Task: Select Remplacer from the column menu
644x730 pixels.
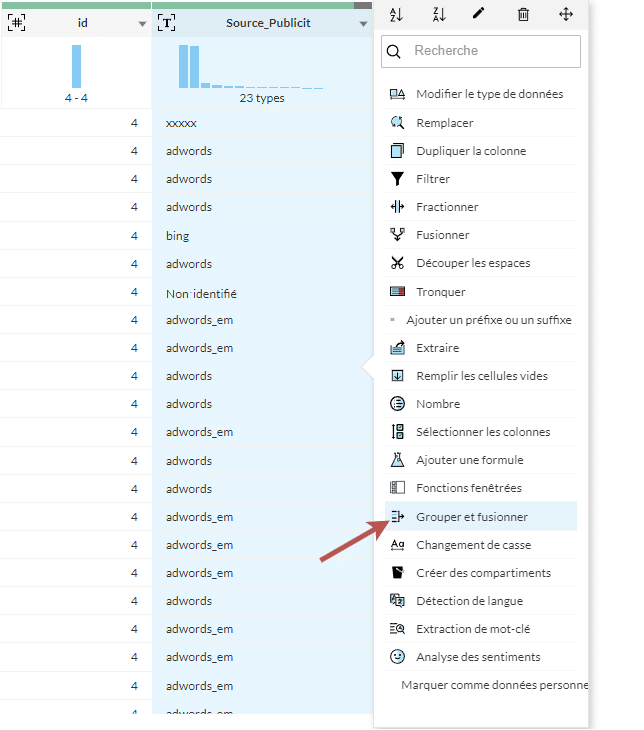Action: [444, 123]
